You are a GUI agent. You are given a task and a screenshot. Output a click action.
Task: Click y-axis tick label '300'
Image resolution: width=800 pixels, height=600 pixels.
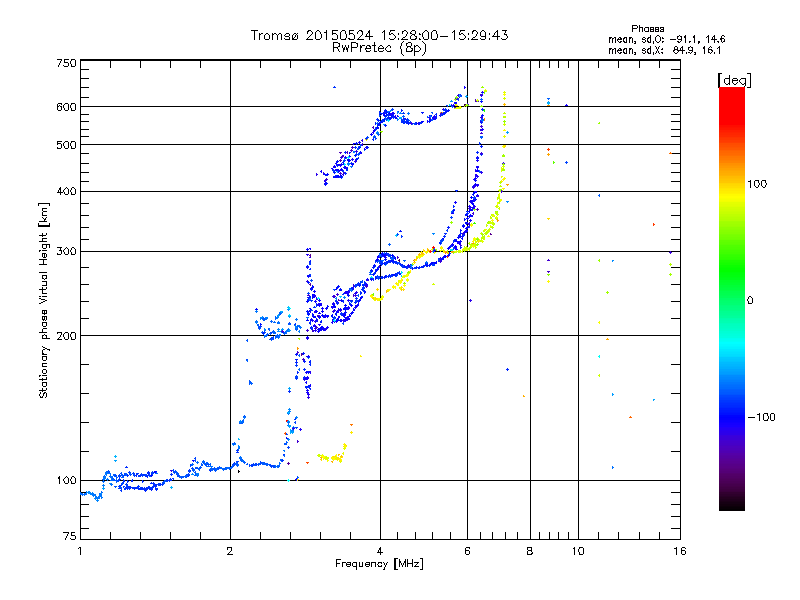67,252
